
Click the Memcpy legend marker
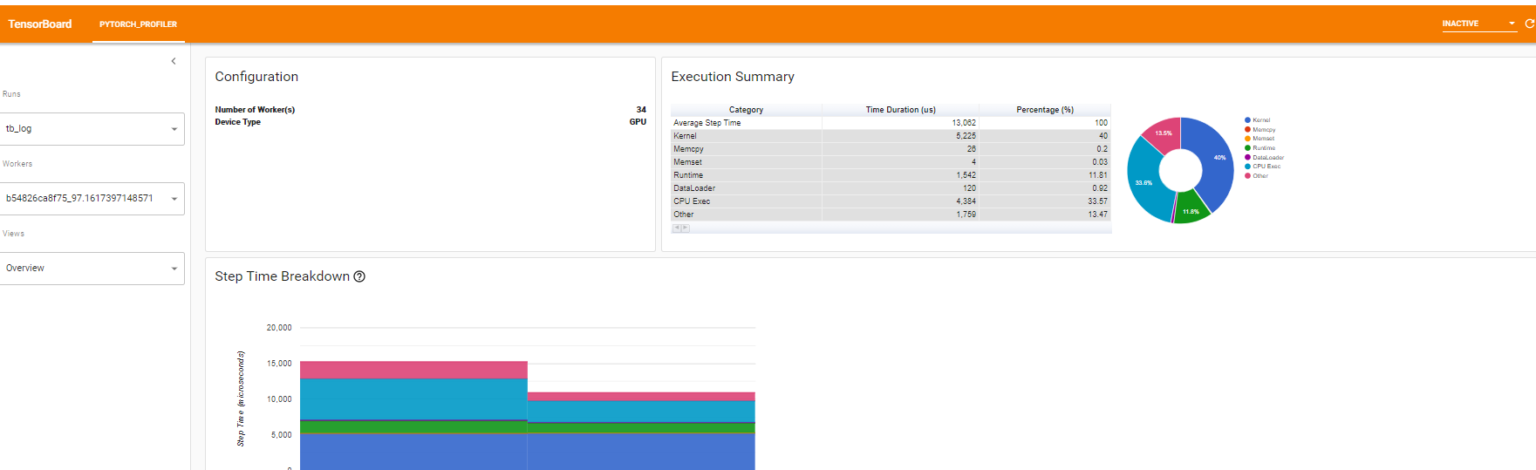click(x=1248, y=130)
